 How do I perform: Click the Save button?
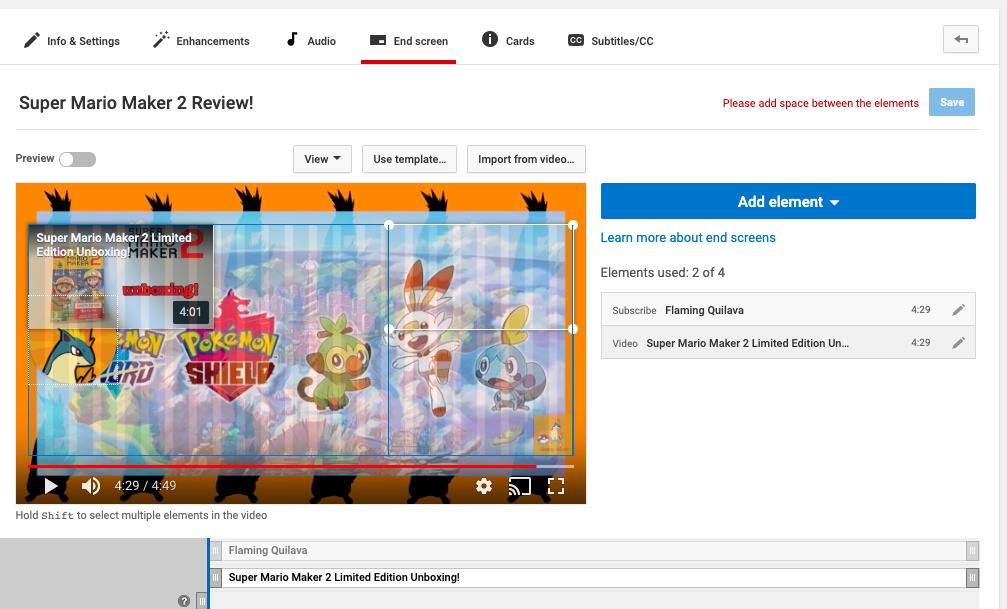pos(951,102)
